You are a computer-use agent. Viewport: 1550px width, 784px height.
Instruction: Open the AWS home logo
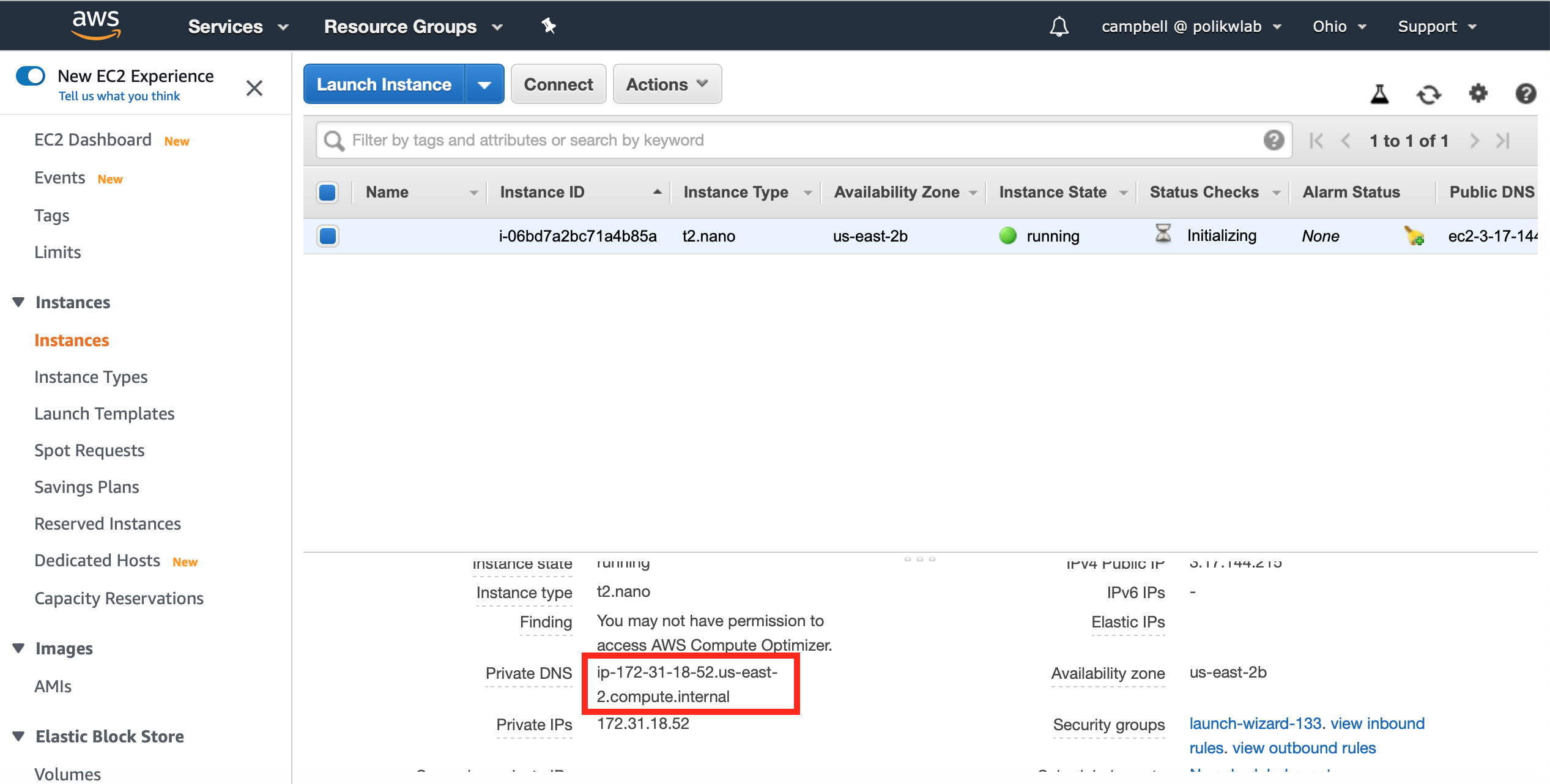(96, 26)
